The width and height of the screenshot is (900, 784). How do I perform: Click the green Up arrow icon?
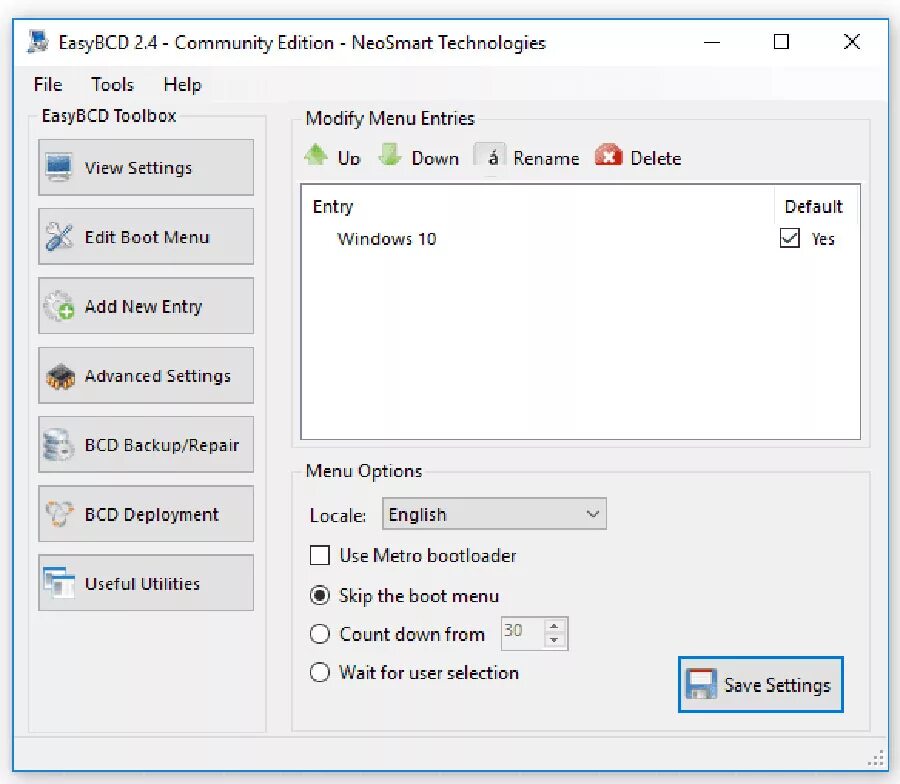pos(316,155)
